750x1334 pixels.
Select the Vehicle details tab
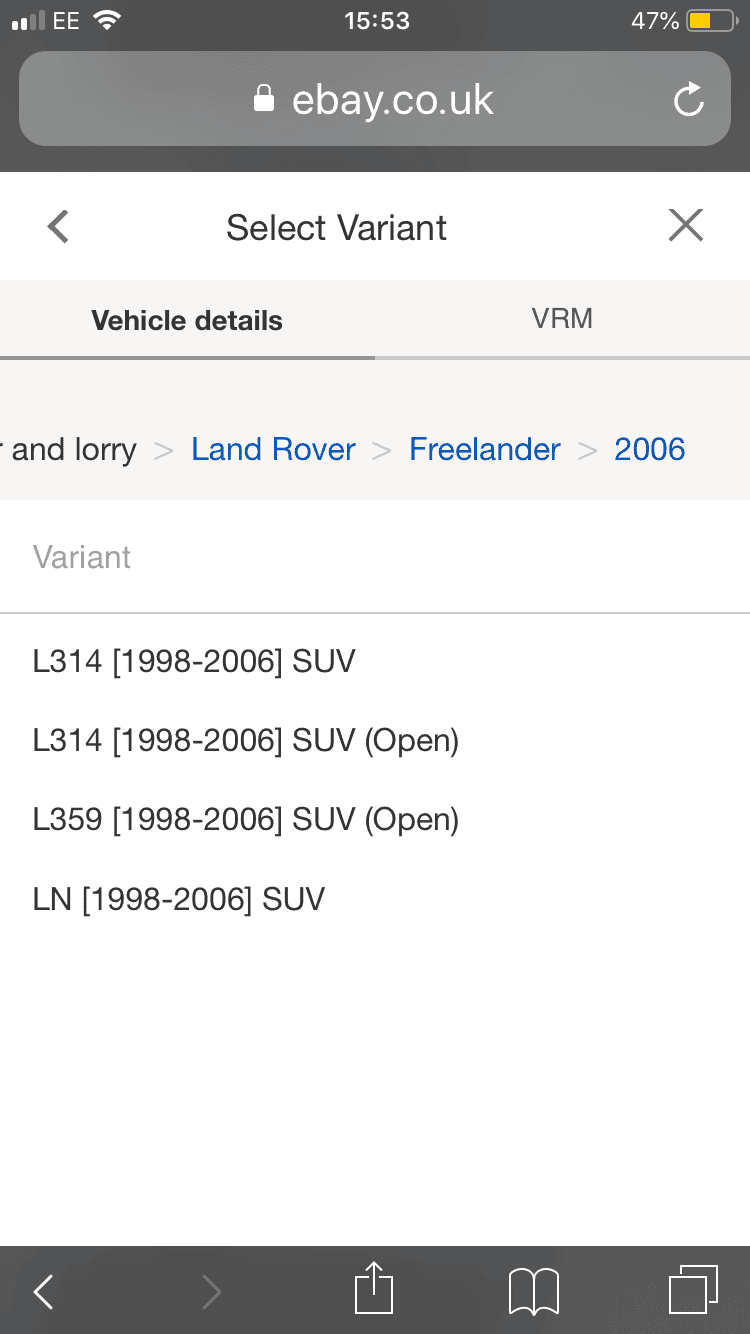point(187,320)
